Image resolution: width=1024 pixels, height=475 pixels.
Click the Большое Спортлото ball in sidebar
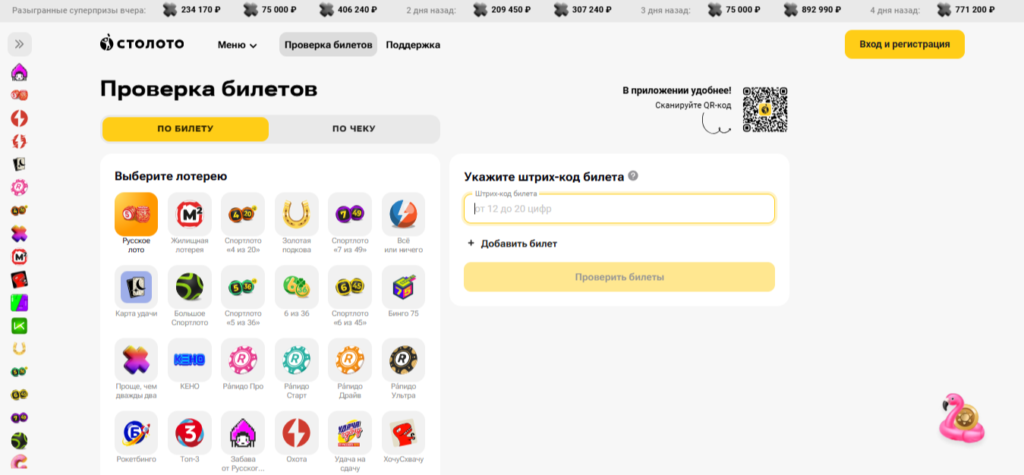click(x=20, y=441)
